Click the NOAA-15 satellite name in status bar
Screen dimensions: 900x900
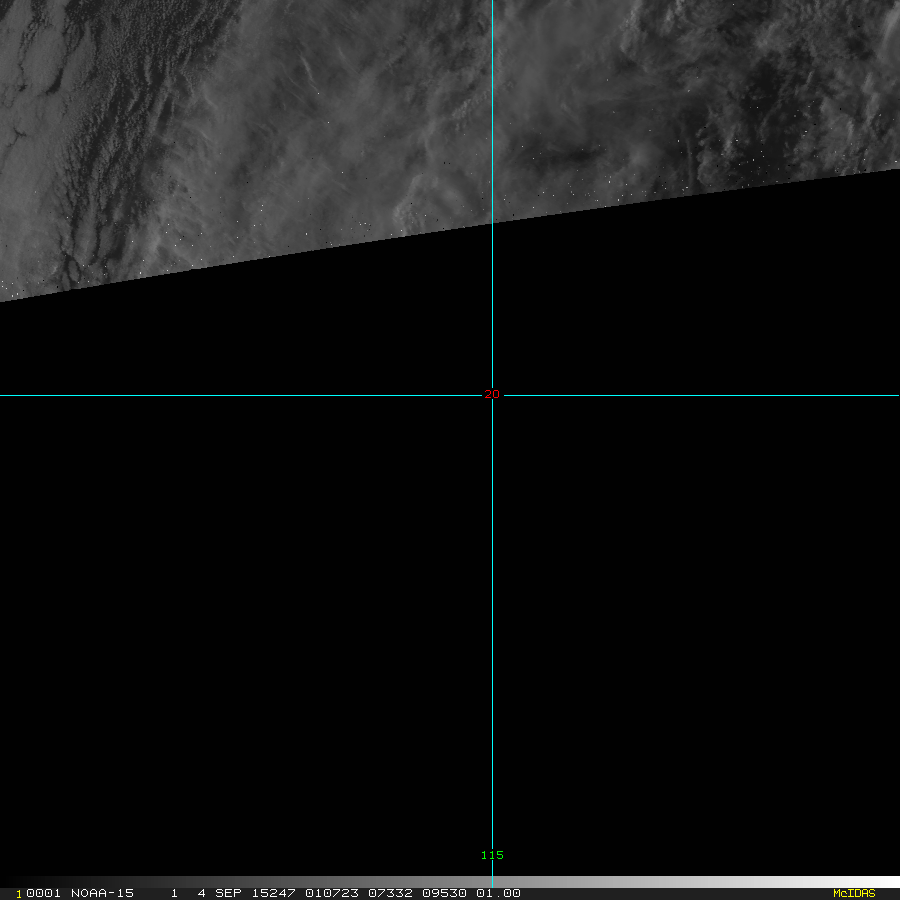pos(102,893)
